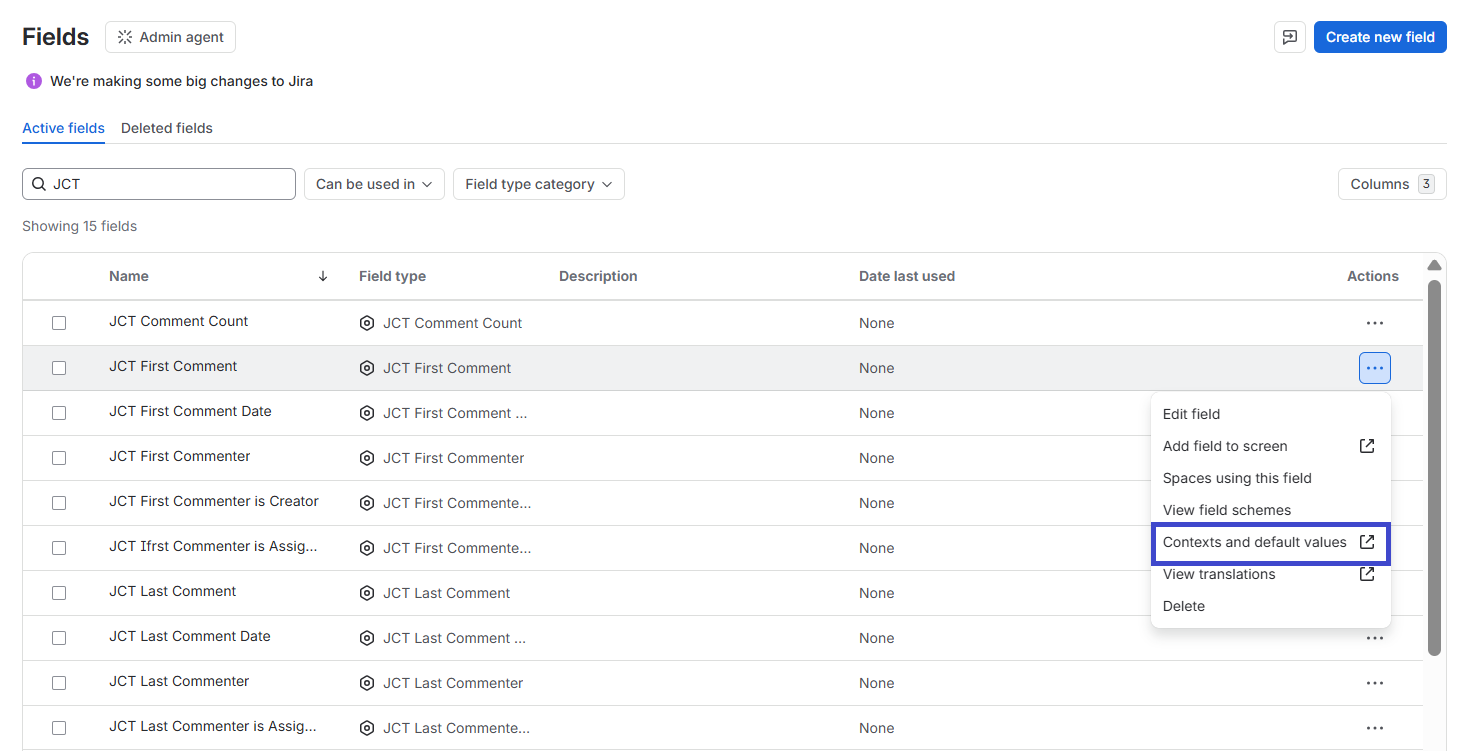
Task: Click the Description column header
Action: 598,276
